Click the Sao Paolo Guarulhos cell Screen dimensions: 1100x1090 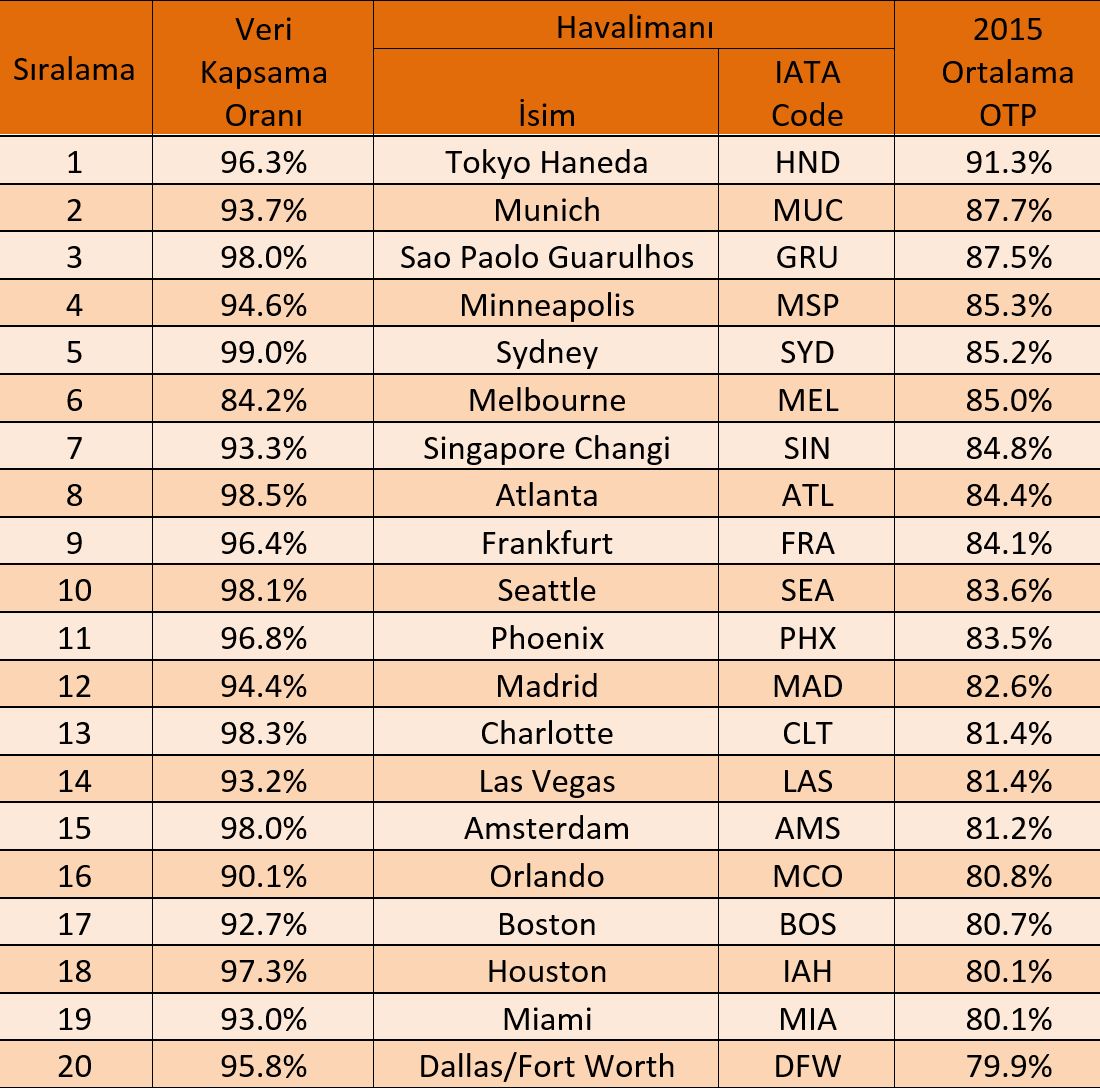(x=546, y=256)
